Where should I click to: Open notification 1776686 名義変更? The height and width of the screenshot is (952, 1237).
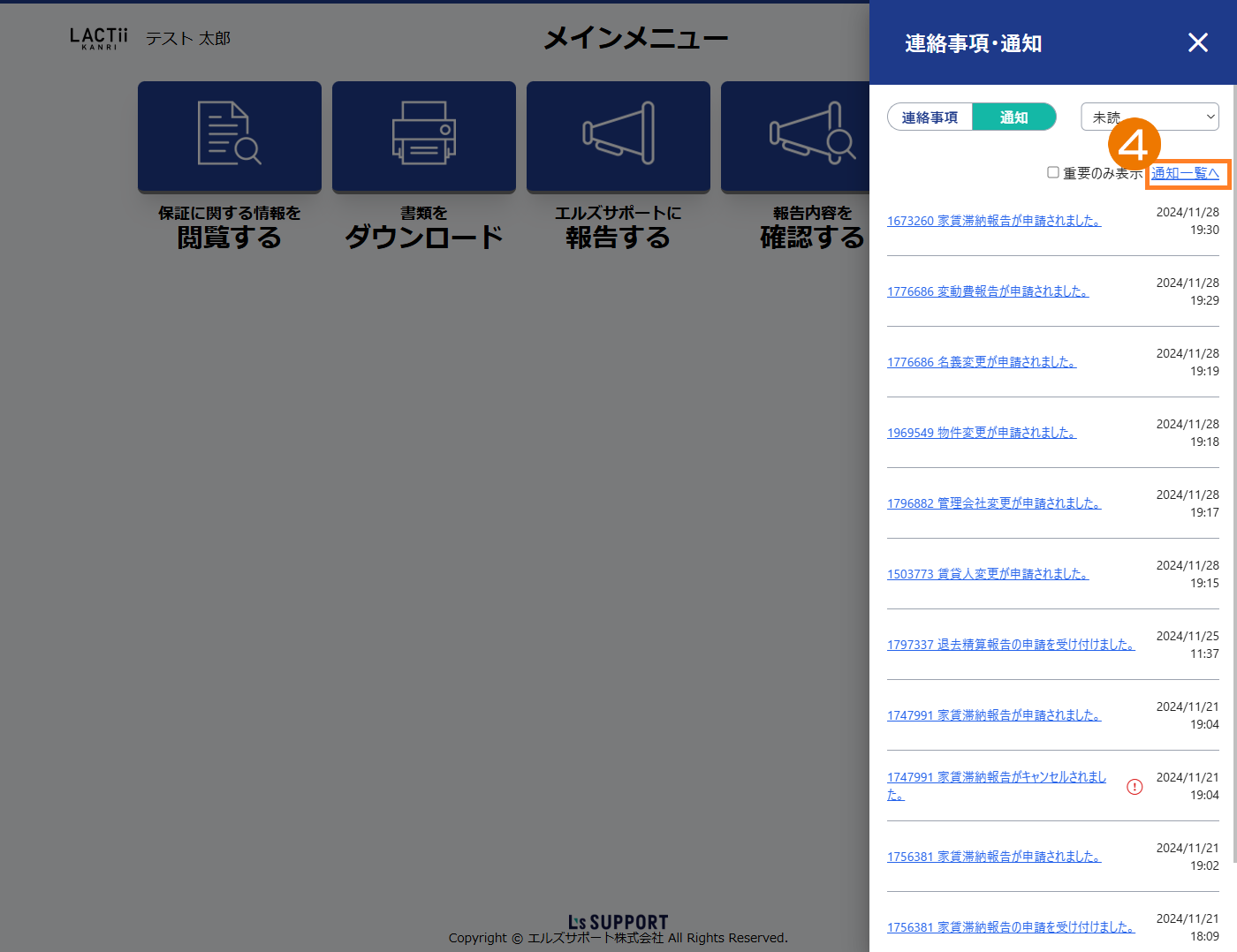(x=981, y=362)
